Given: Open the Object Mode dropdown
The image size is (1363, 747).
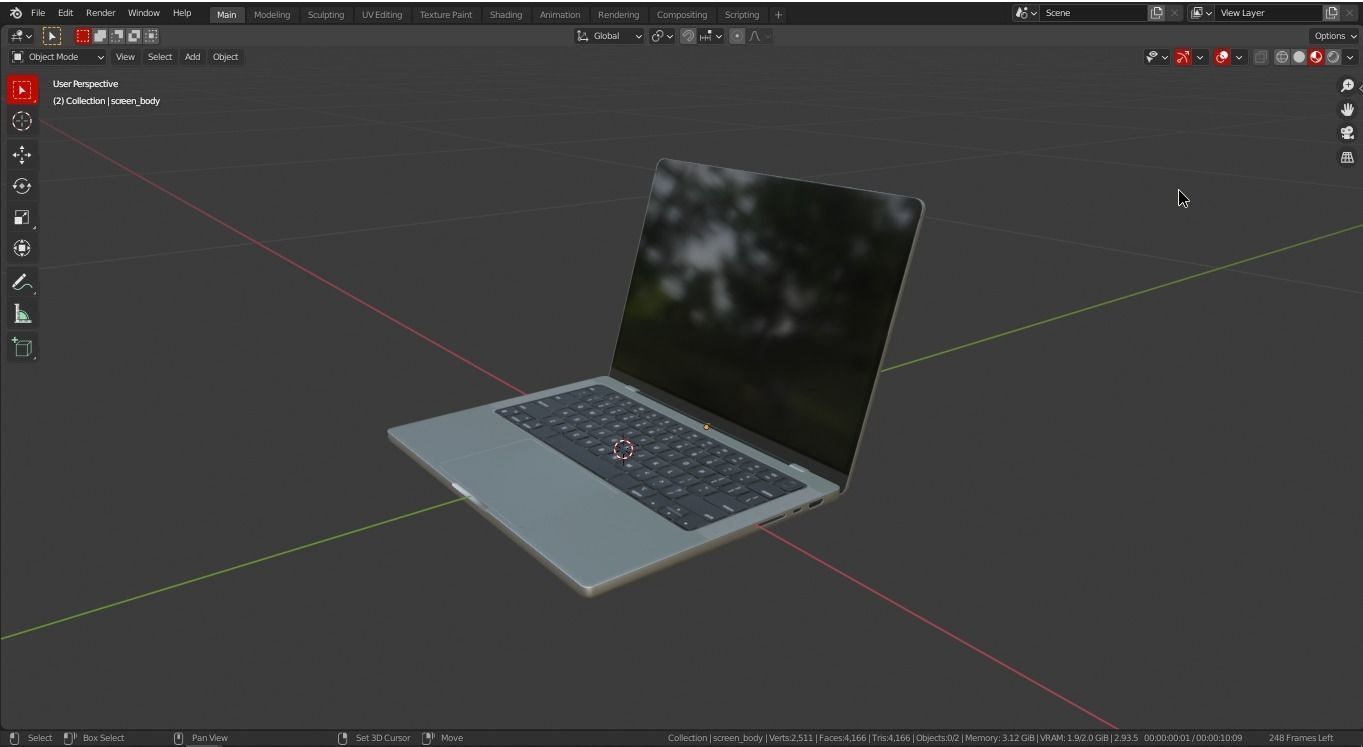Looking at the screenshot, I should tap(57, 57).
